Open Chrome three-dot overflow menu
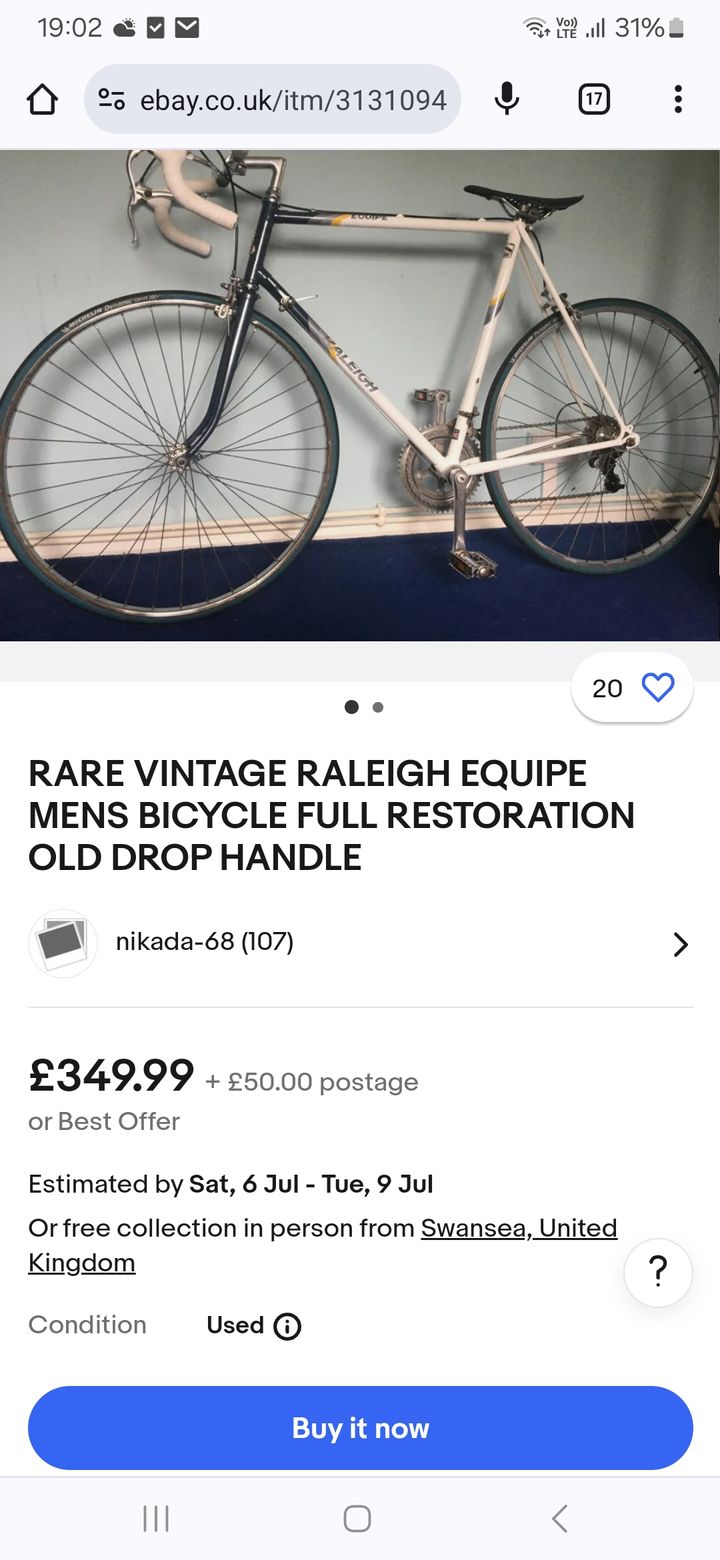The image size is (720, 1560). pyautogui.click(x=678, y=99)
